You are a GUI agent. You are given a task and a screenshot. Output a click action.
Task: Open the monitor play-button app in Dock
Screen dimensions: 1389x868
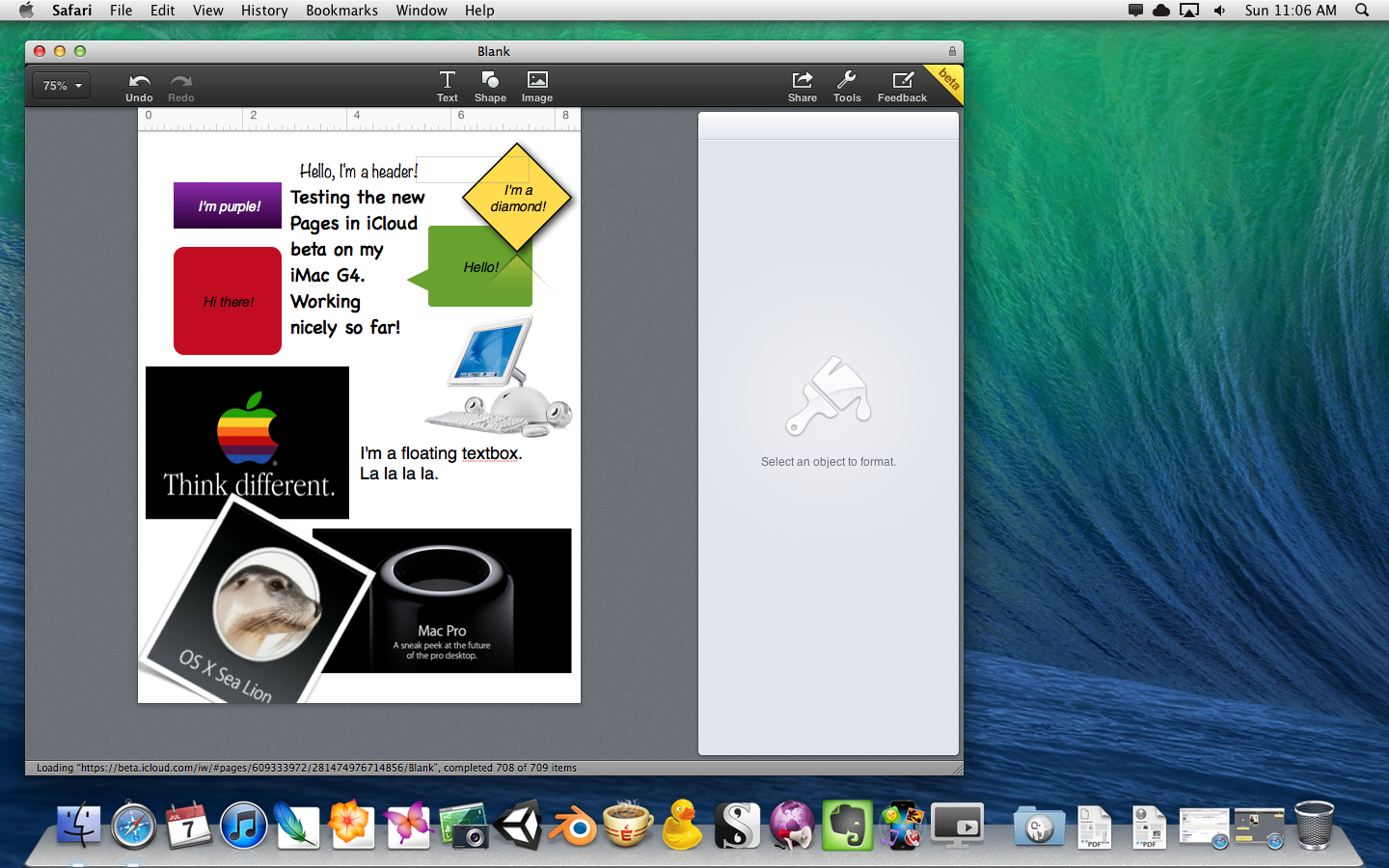[957, 826]
